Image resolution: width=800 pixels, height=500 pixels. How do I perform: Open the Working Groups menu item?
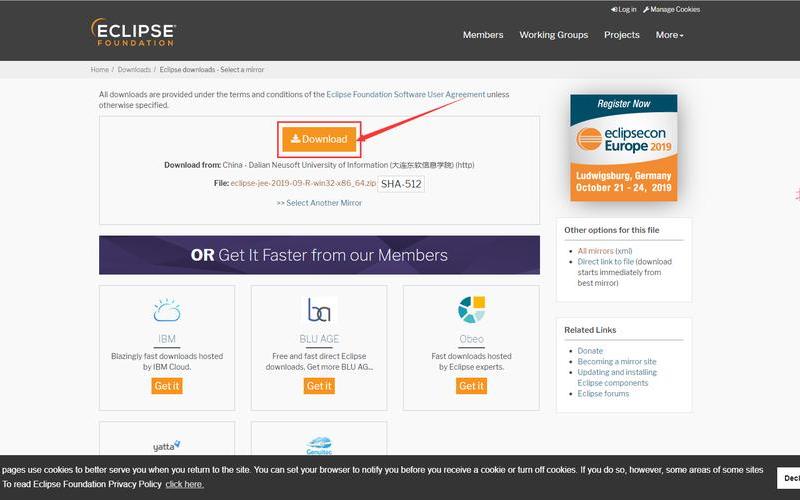coord(554,35)
